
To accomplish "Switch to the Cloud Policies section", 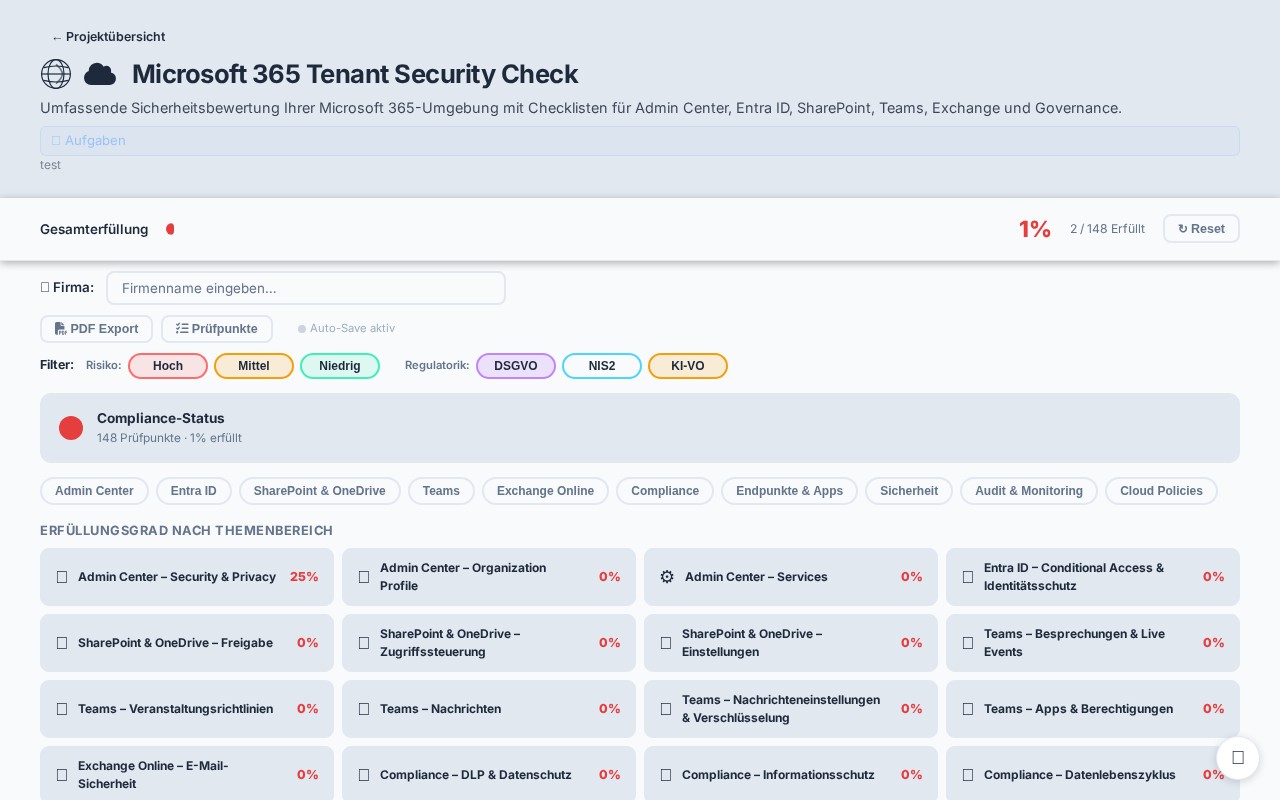I will pyautogui.click(x=1161, y=491).
